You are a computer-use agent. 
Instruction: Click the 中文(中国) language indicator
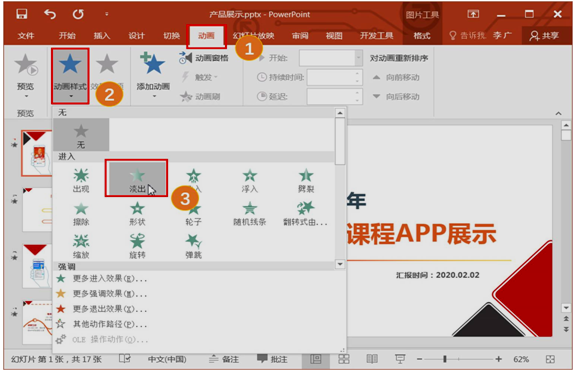[167, 359]
